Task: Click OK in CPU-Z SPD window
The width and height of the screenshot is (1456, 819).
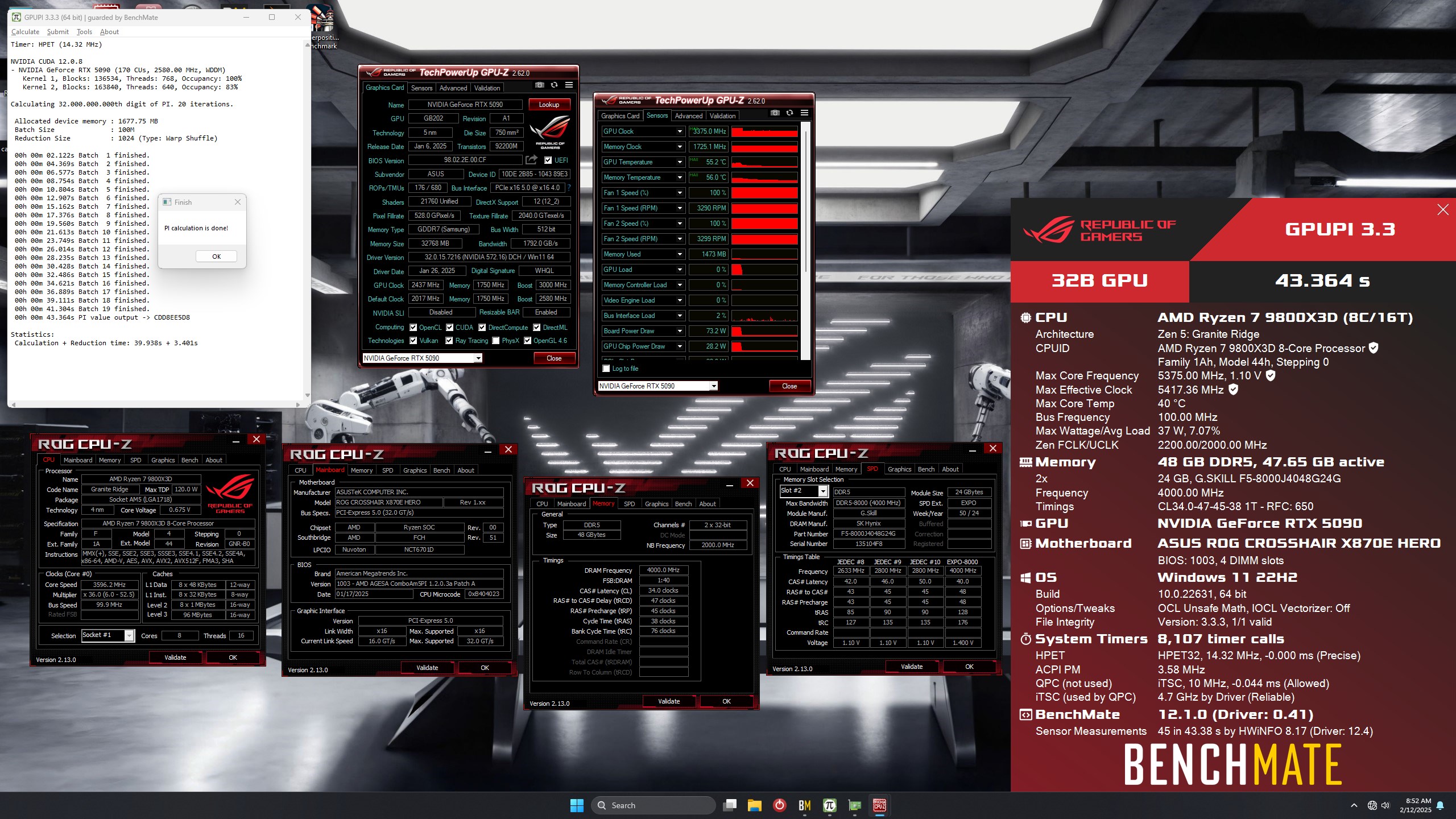Action: pos(969,667)
